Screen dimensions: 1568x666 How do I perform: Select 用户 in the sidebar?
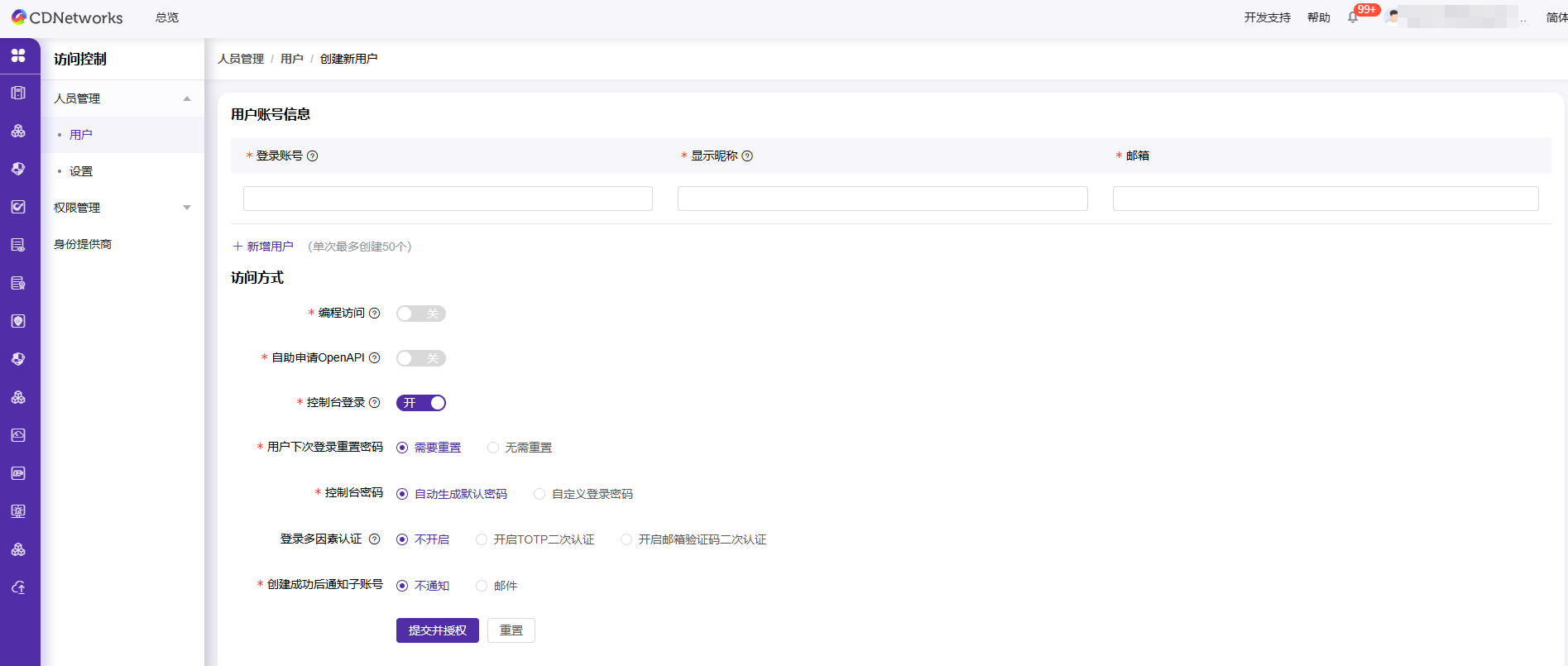(122, 135)
